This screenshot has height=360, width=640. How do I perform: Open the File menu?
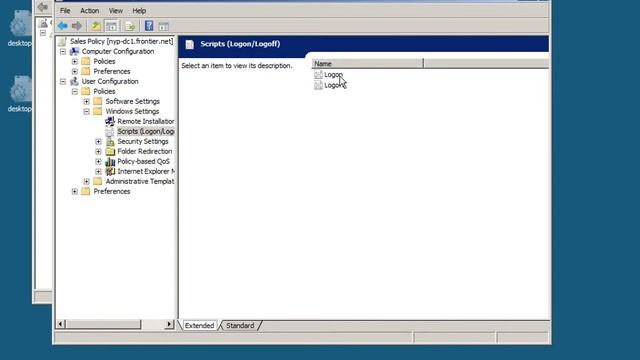(x=65, y=11)
